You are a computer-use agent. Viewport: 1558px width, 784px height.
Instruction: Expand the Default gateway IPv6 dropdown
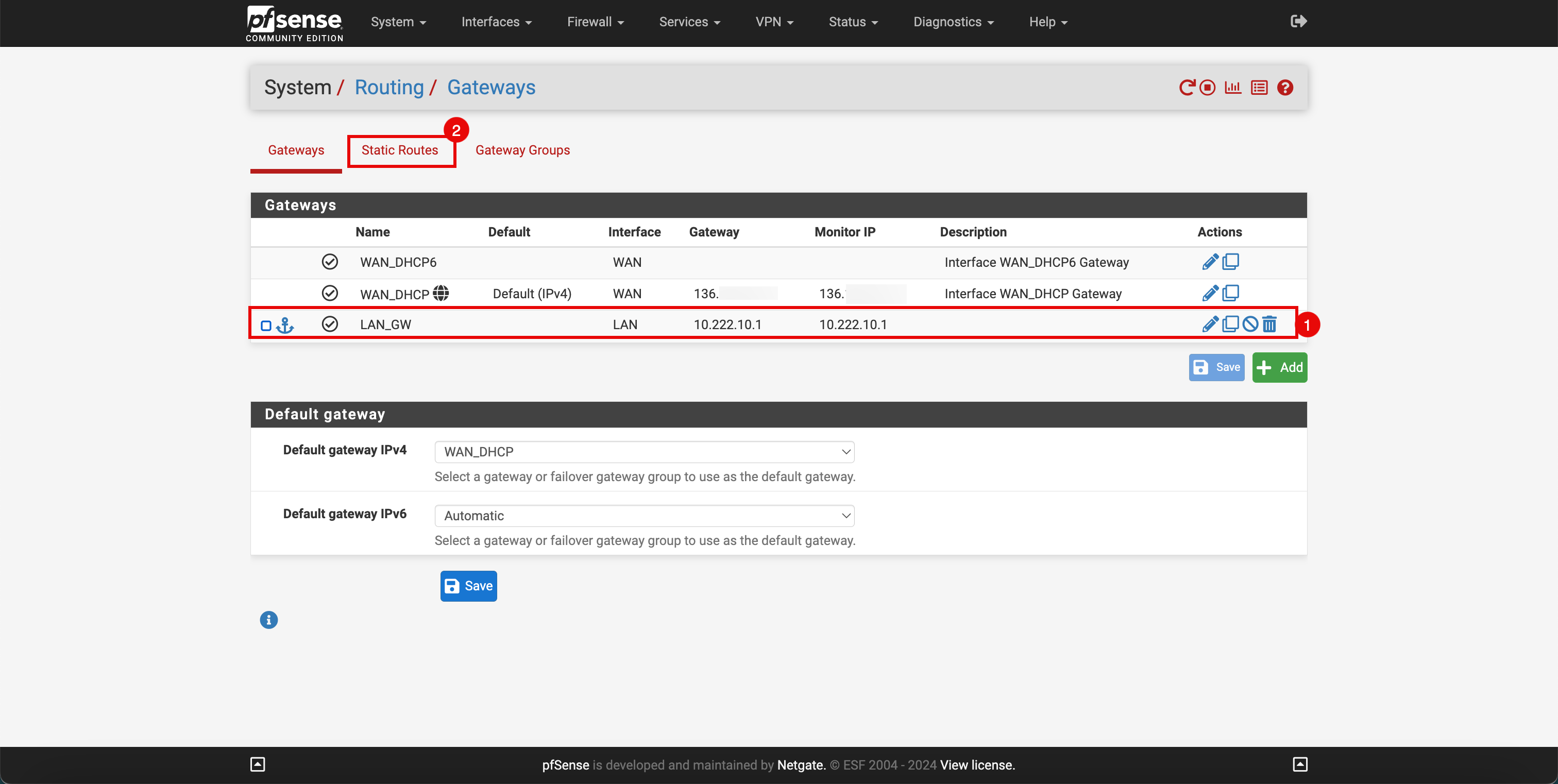[645, 515]
